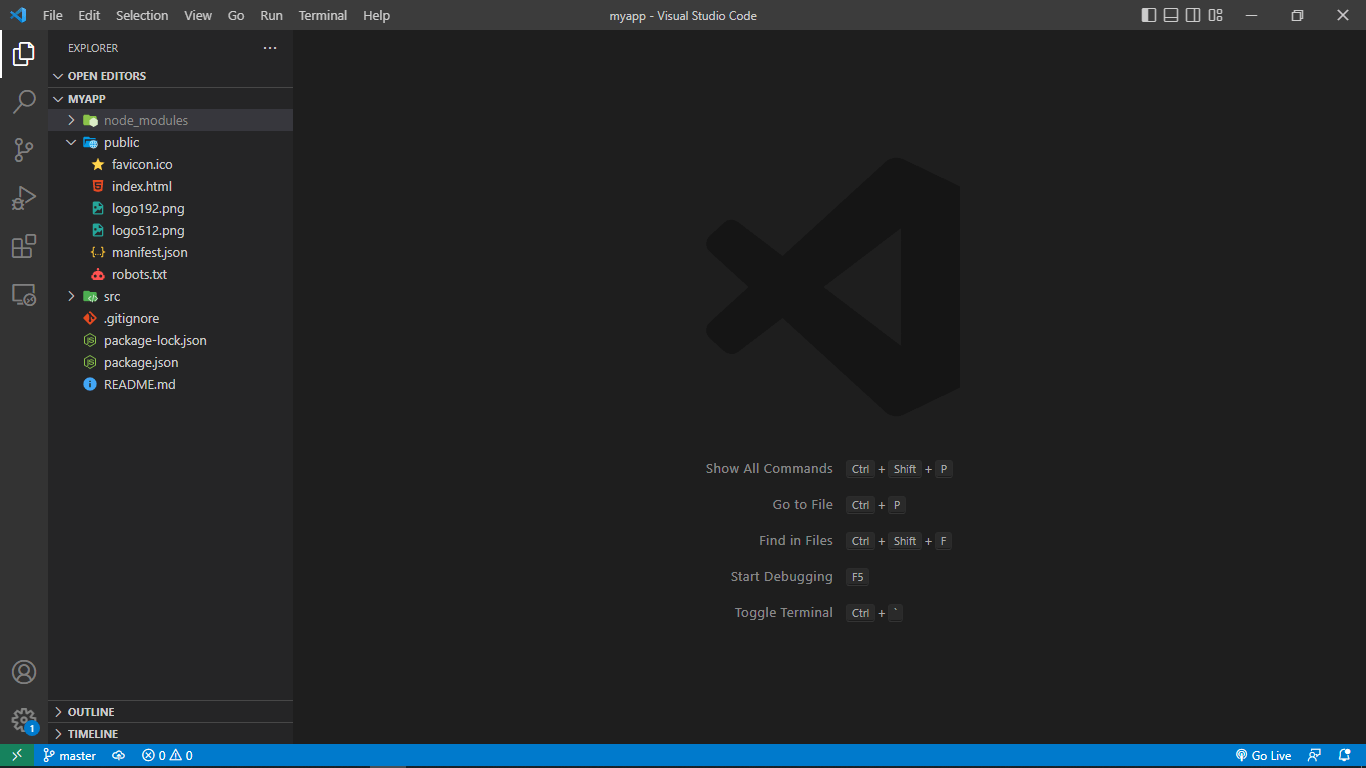Click the public folder icon
Viewport: 1366px width, 768px height.
(x=90, y=142)
